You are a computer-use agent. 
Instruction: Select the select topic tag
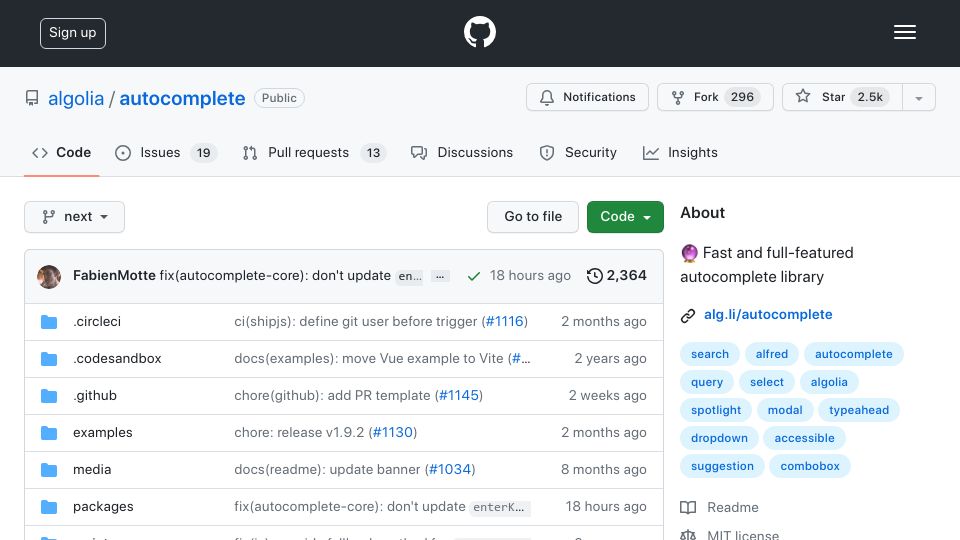click(x=767, y=382)
